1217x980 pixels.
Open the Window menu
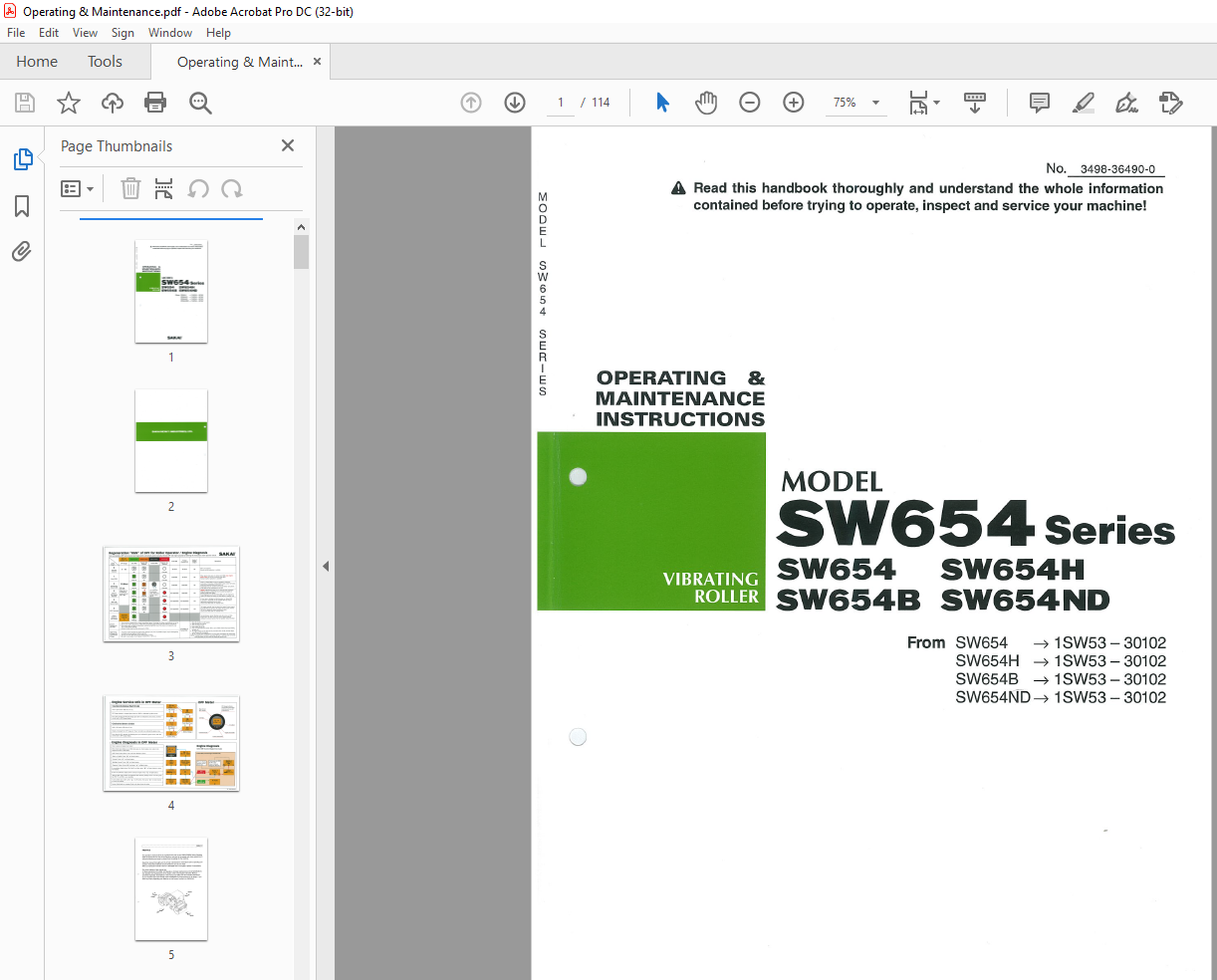pos(170,33)
